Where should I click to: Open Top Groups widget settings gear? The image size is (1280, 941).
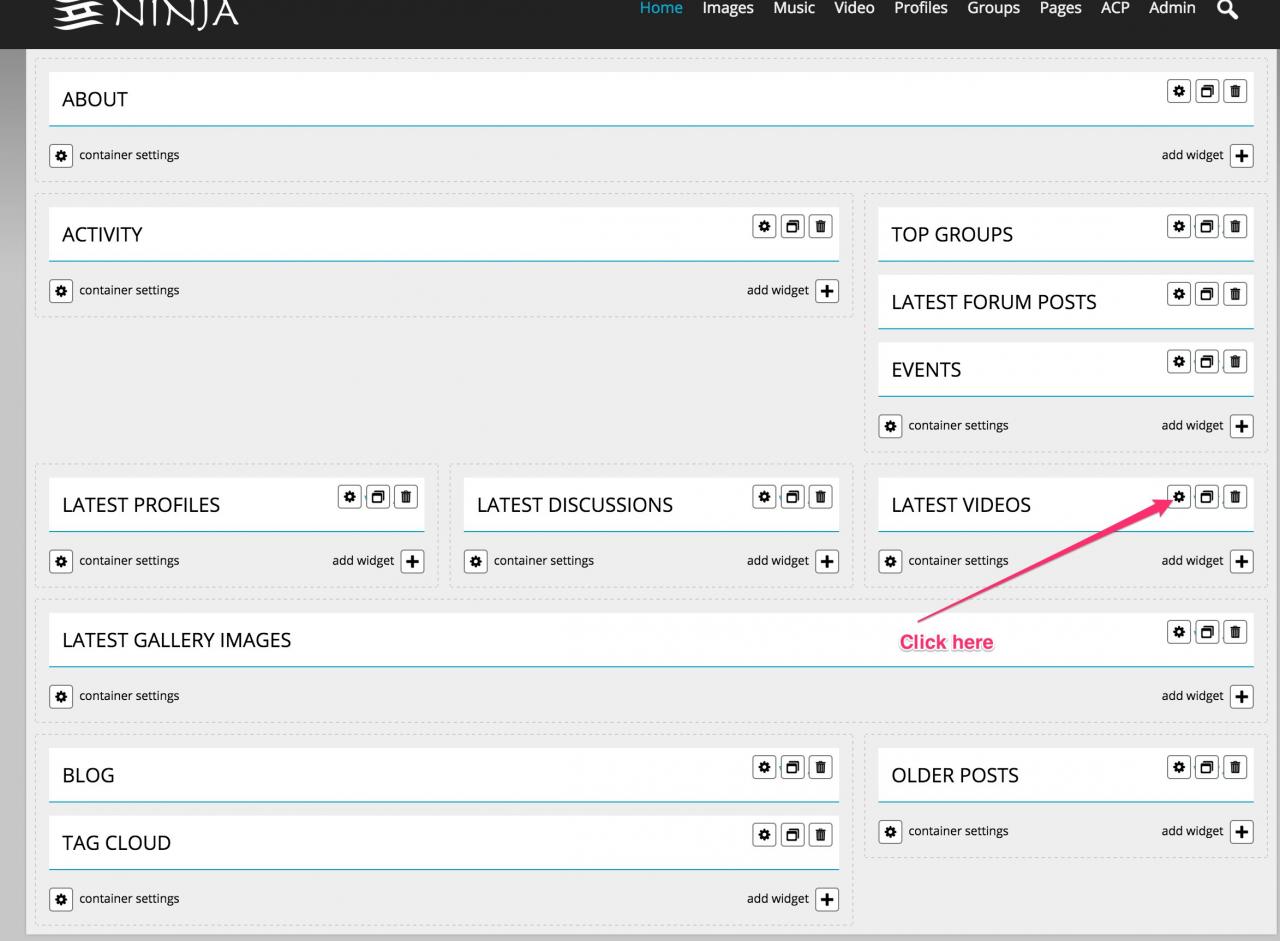click(1180, 226)
